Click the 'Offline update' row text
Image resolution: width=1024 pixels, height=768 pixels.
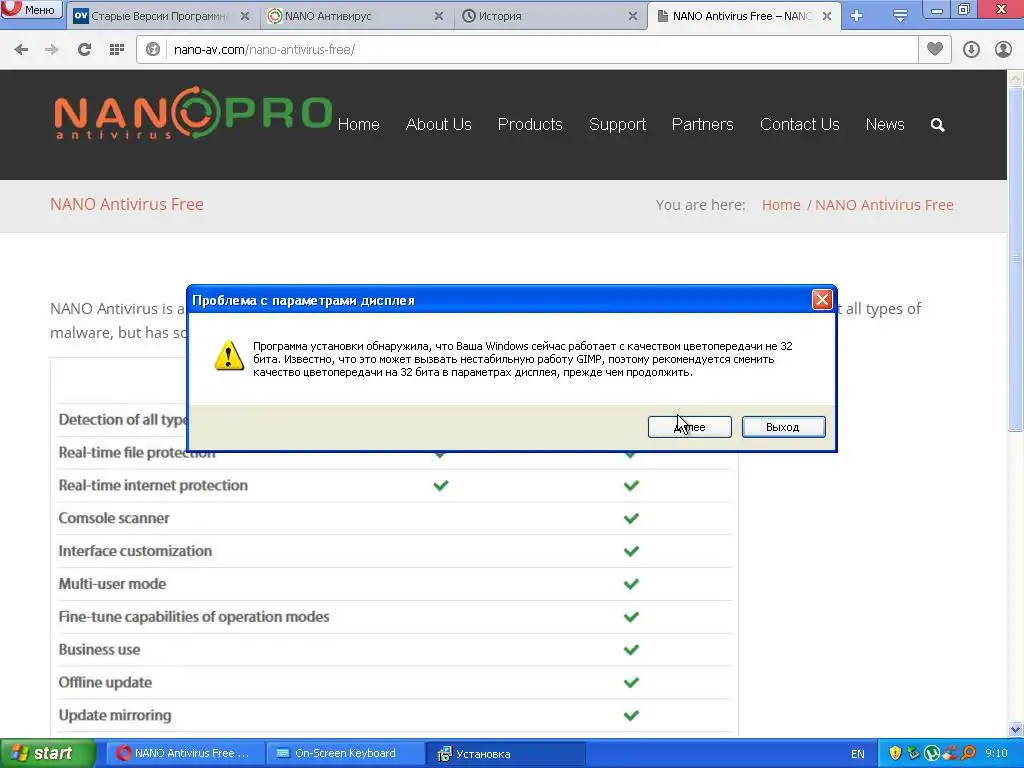105,682
